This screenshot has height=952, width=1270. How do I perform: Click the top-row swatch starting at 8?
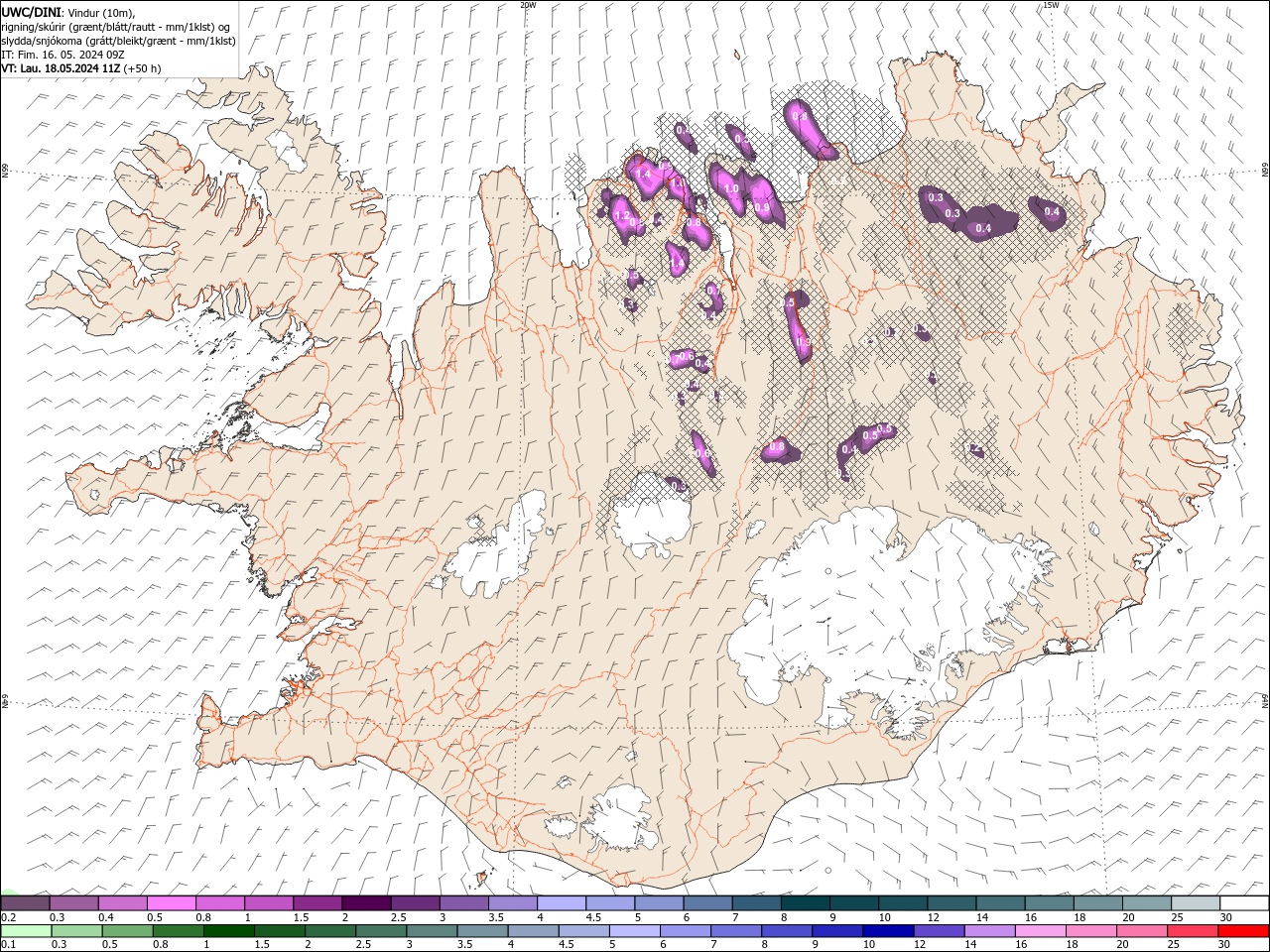(x=806, y=903)
